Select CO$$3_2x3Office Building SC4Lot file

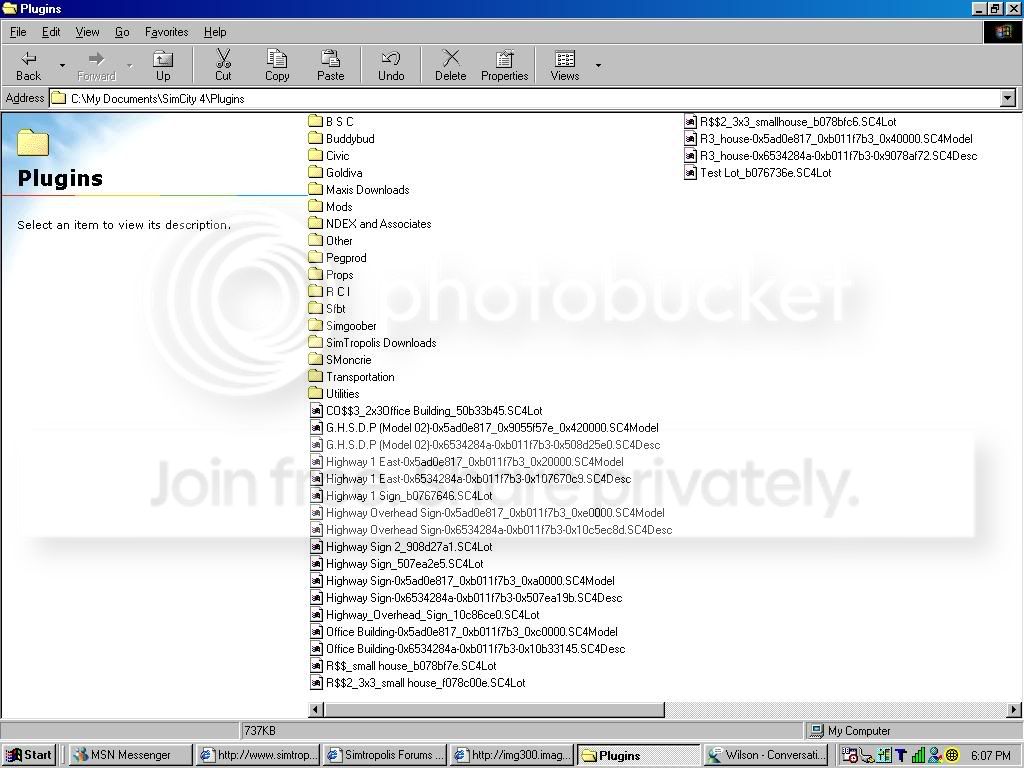(x=426, y=410)
